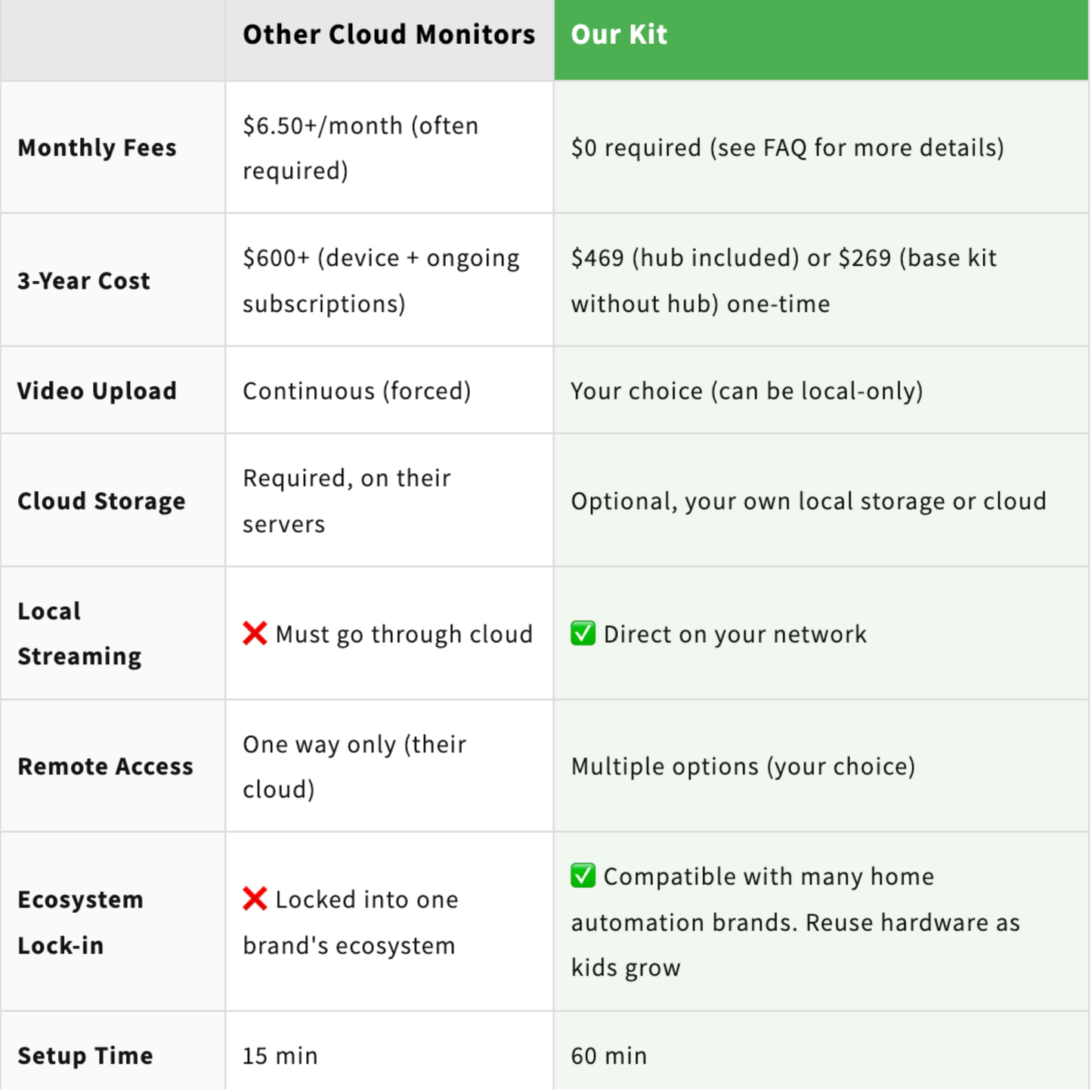Click the "$0 required (see FAQ" cell text

pyautogui.click(x=787, y=147)
